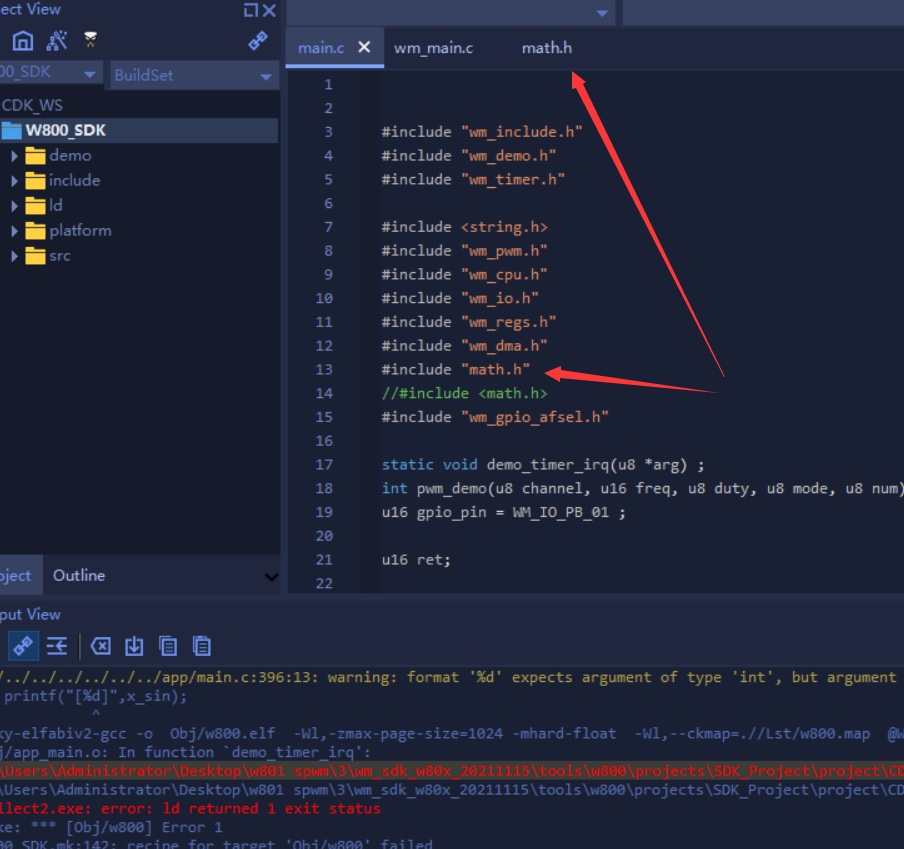Click the red ld returned error line
904x849 pixels.
190,808
